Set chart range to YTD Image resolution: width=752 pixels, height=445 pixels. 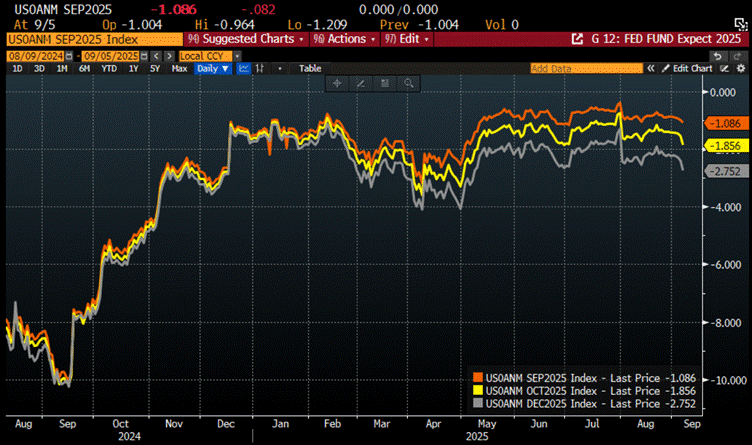(109, 69)
